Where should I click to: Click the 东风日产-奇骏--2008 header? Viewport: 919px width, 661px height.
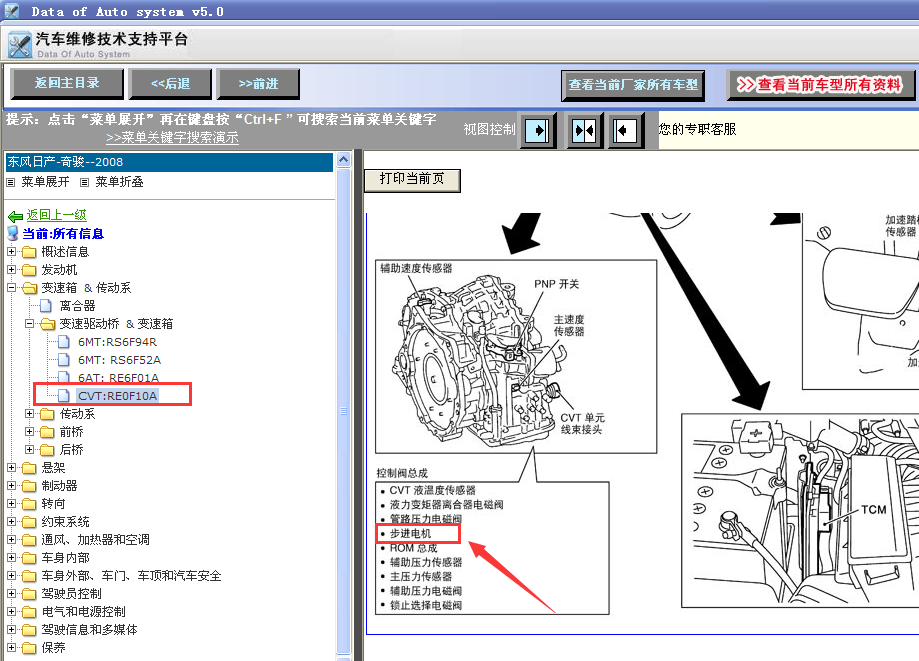(x=169, y=162)
